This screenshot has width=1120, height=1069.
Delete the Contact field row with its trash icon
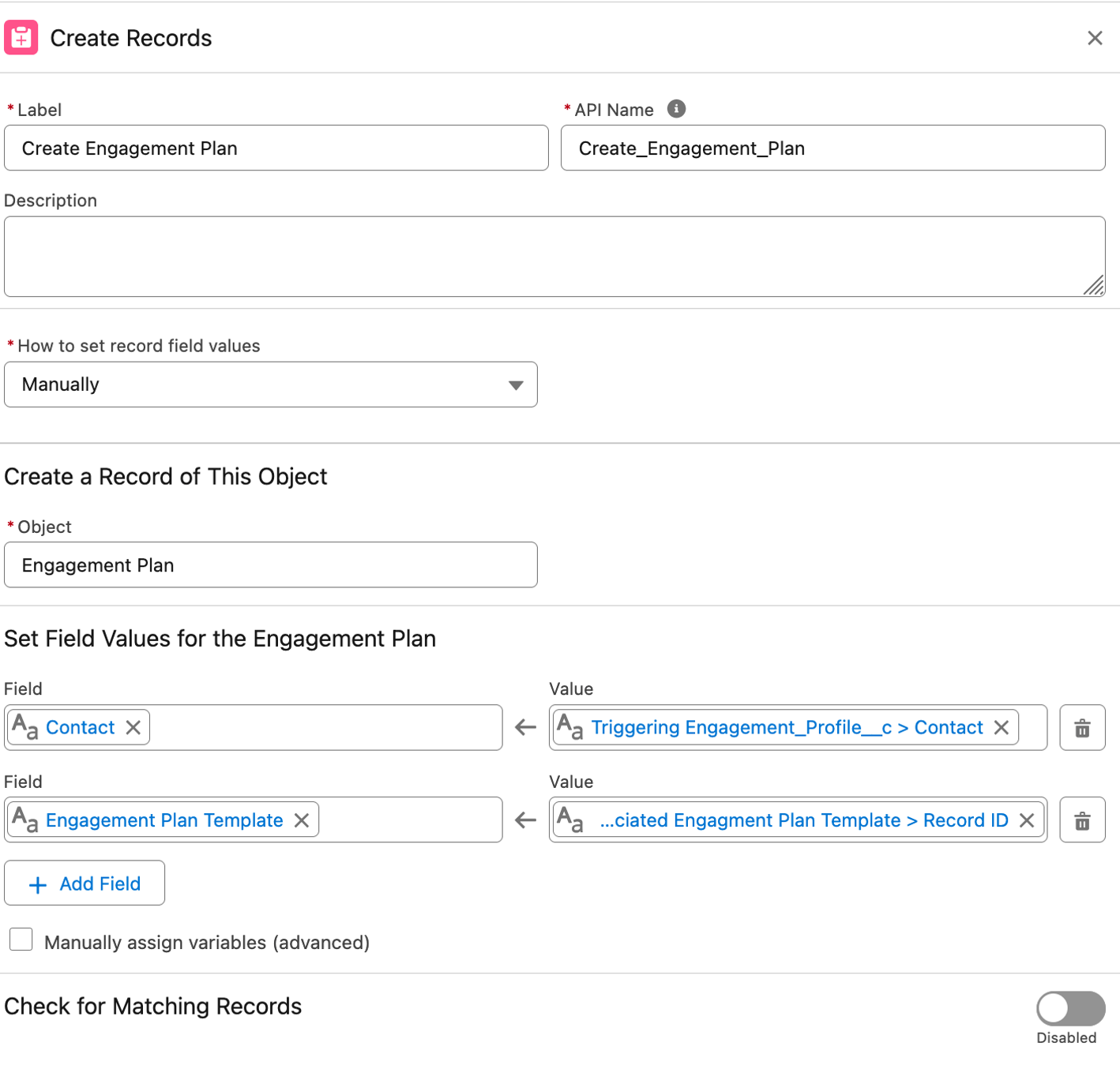[1082, 727]
